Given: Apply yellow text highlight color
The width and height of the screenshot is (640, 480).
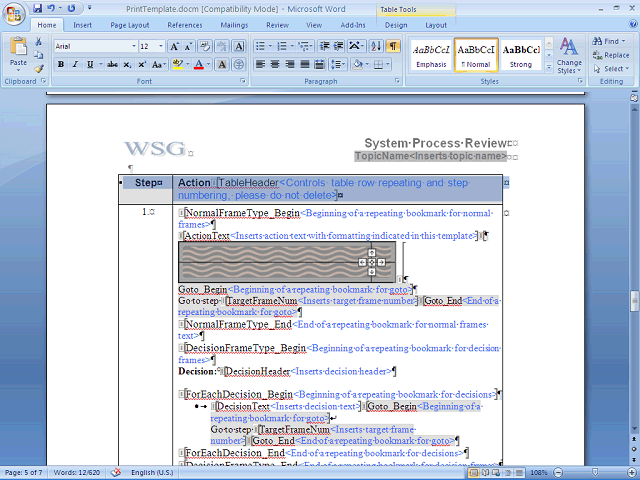Looking at the screenshot, I should (x=178, y=64).
